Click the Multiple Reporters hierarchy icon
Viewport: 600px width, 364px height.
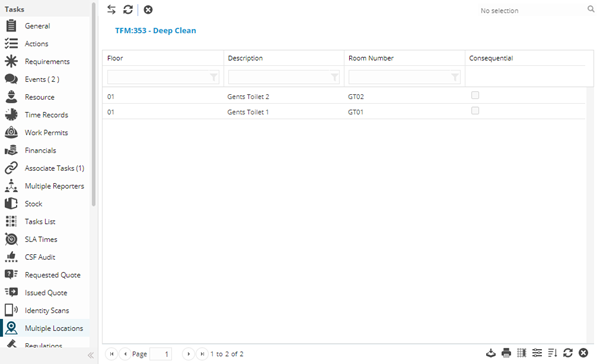tap(11, 186)
